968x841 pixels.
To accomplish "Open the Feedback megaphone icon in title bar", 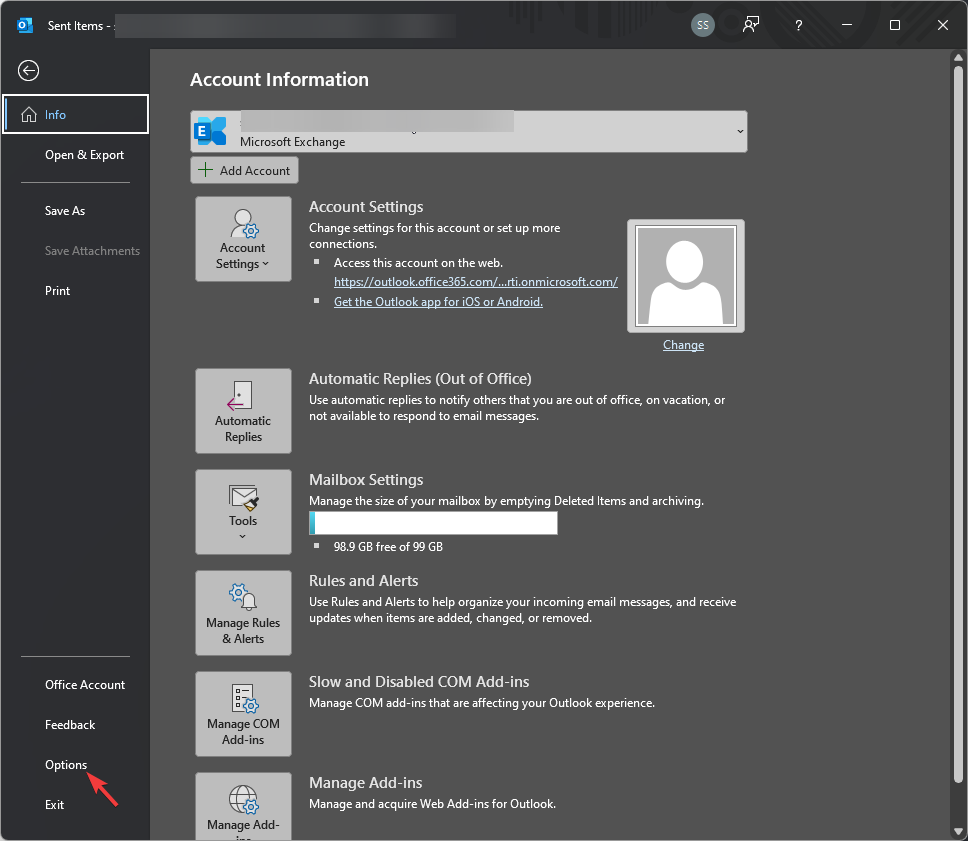I will coord(750,24).
